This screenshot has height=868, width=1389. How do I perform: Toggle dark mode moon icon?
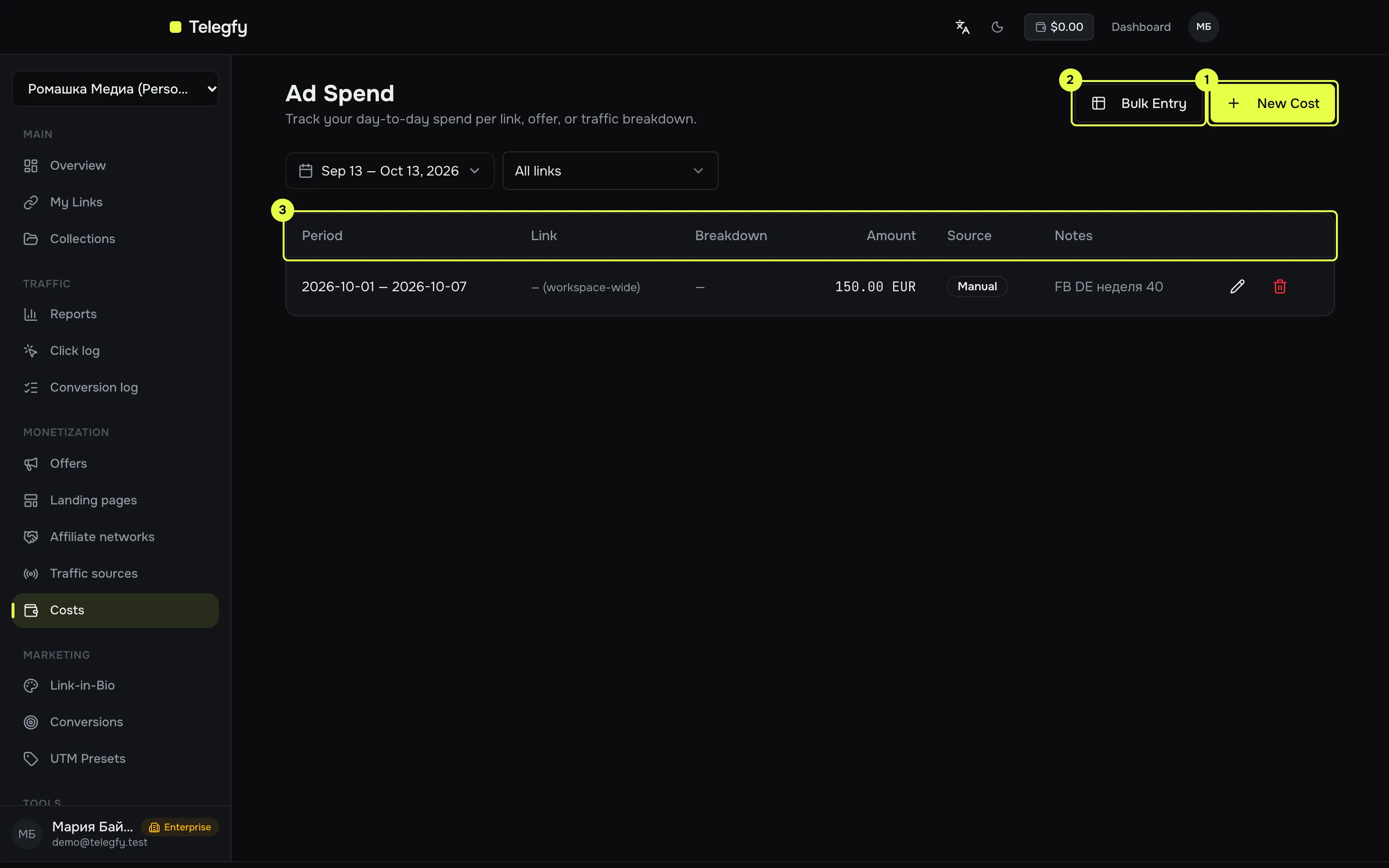pyautogui.click(x=997, y=27)
